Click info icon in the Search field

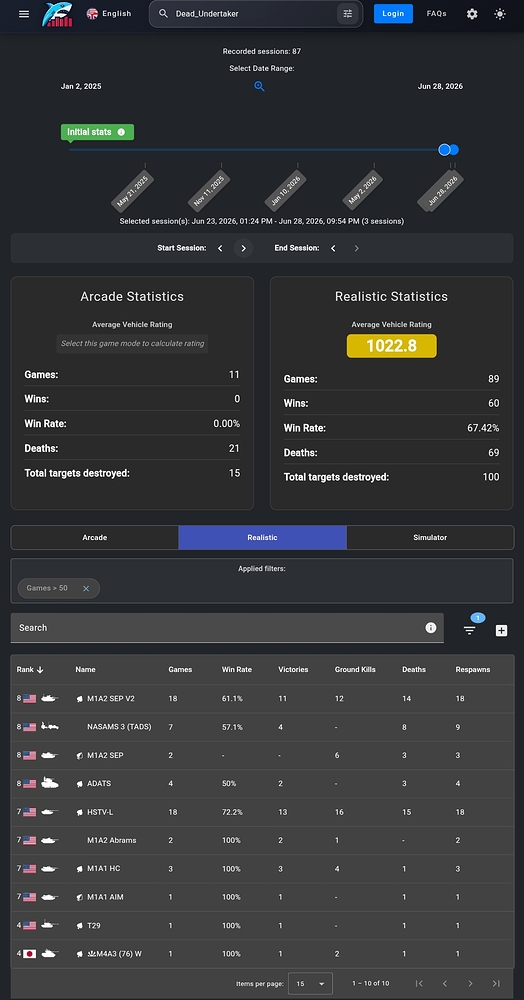pyautogui.click(x=431, y=628)
